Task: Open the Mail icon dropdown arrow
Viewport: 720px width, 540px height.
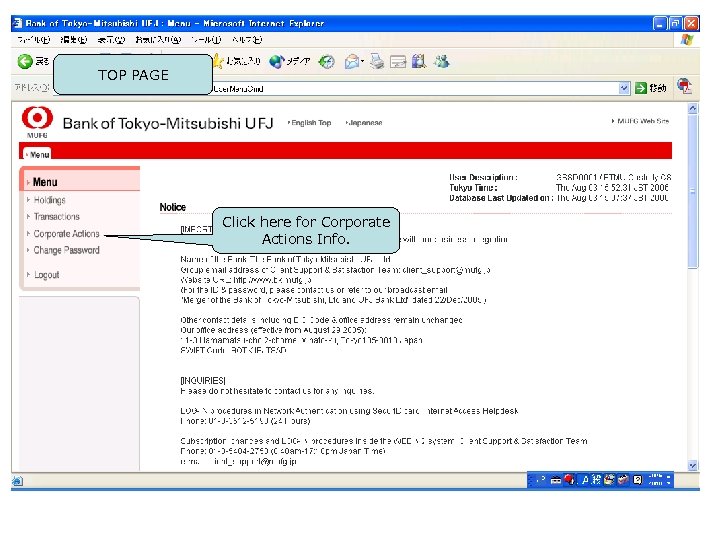Action: [363, 62]
